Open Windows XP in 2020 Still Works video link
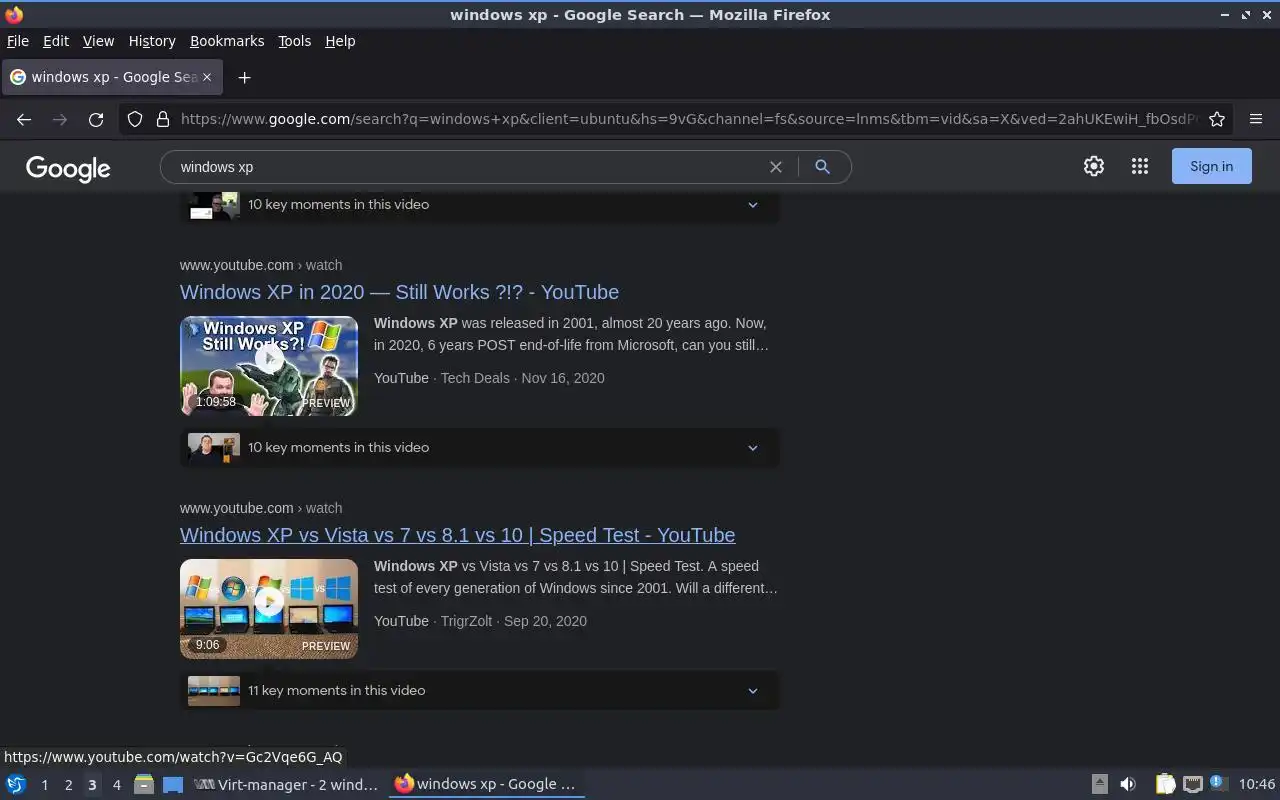This screenshot has width=1280, height=800. point(399,292)
